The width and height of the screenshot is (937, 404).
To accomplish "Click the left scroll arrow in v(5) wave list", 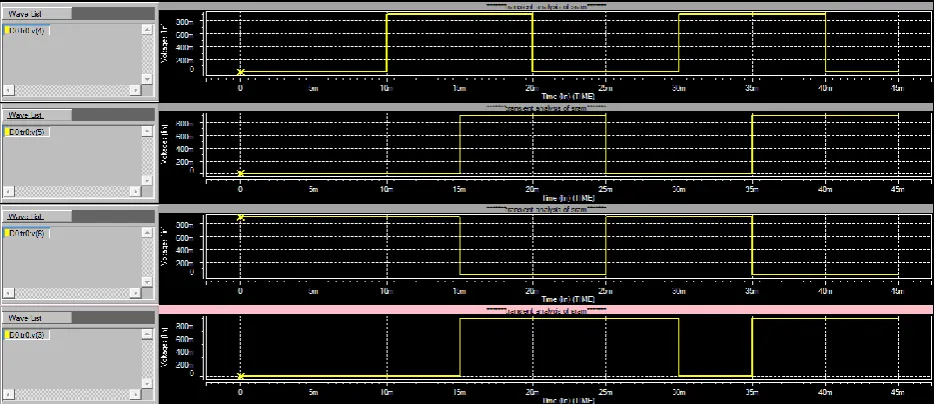I will [x=8, y=192].
